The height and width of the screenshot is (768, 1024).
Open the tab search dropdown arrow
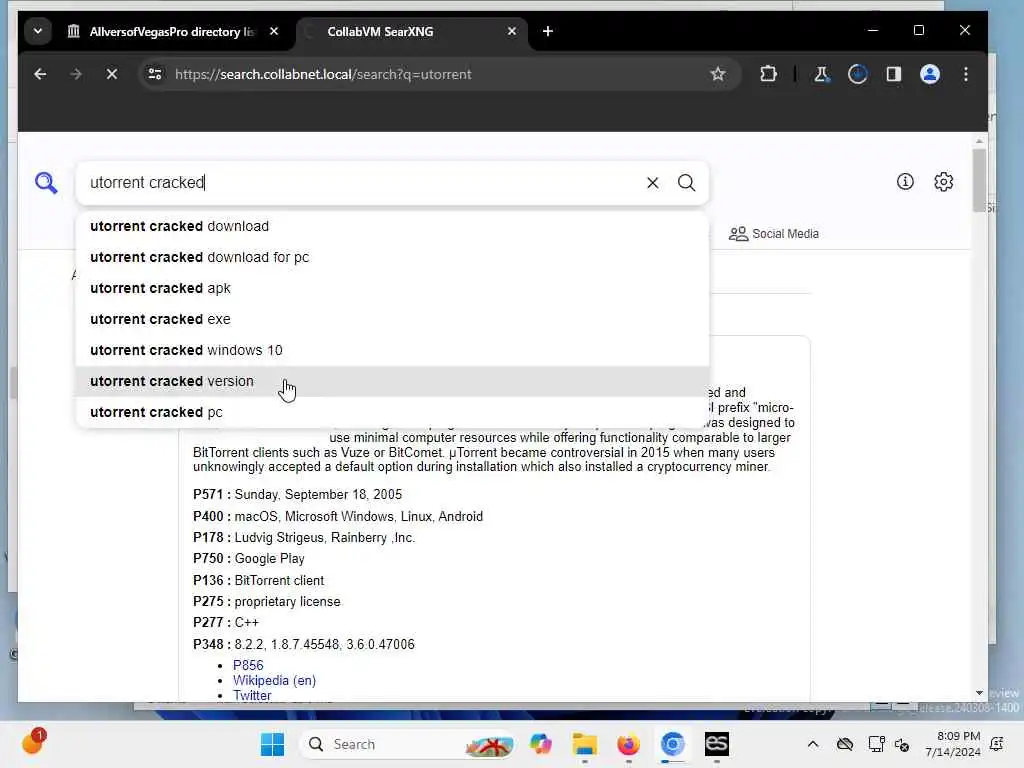38,31
